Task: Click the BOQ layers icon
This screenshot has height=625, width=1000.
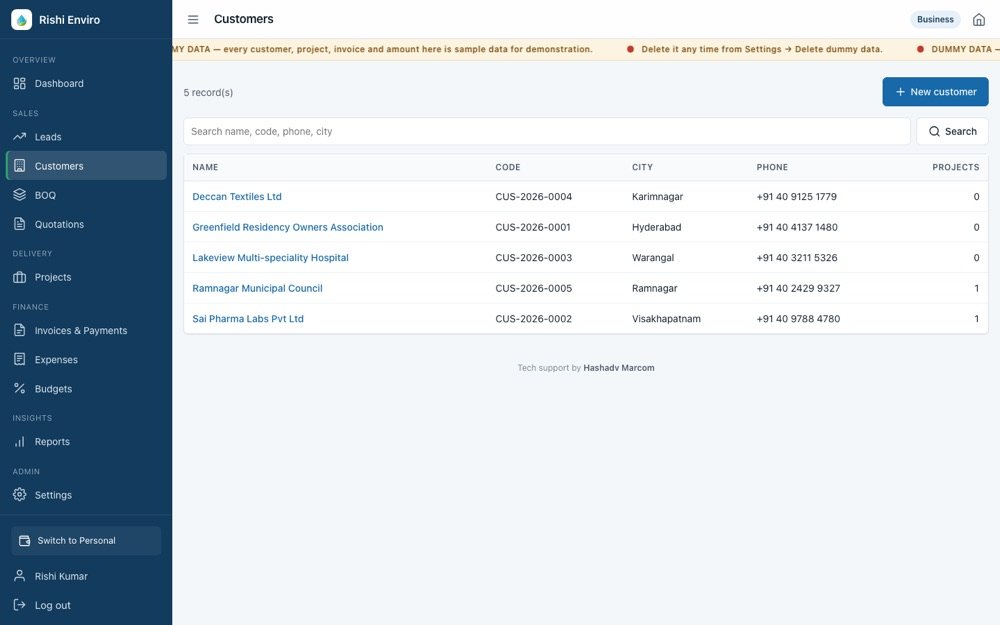Action: 20,195
